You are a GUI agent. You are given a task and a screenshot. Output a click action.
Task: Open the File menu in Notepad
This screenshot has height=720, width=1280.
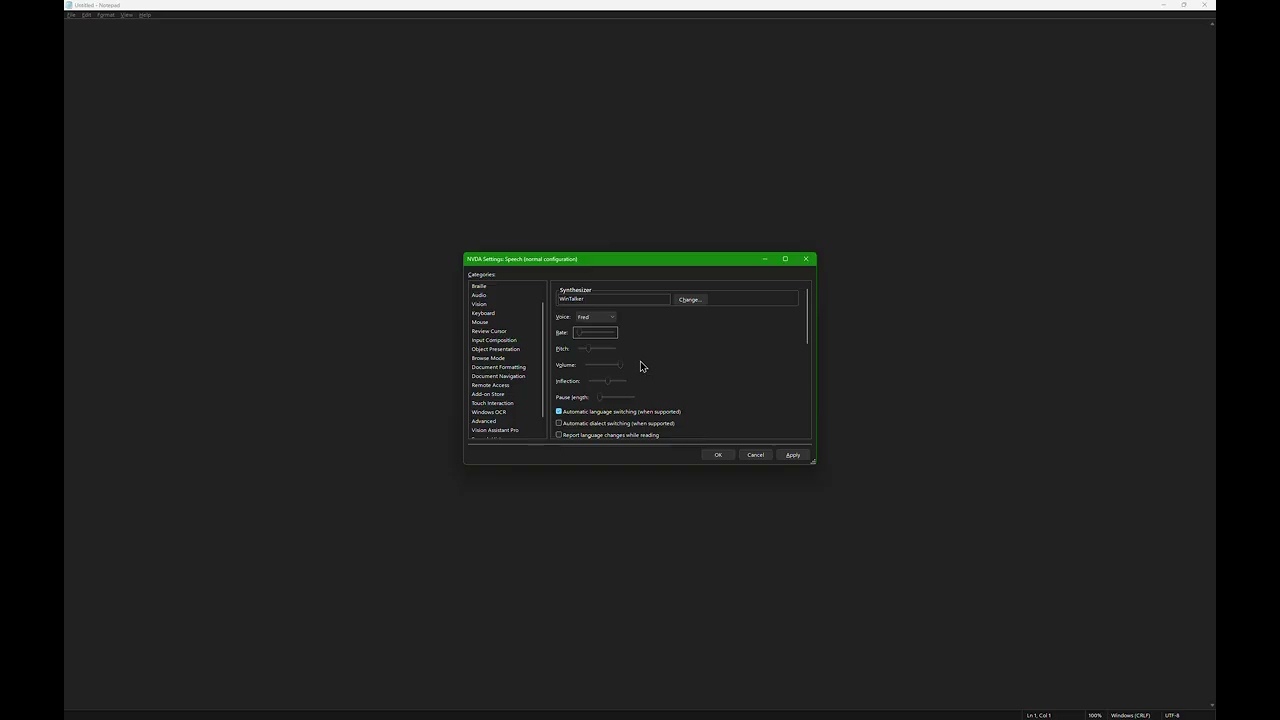pyautogui.click(x=71, y=15)
